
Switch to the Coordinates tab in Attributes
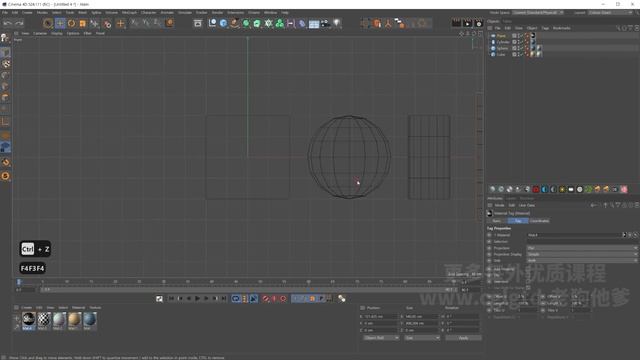coord(540,221)
